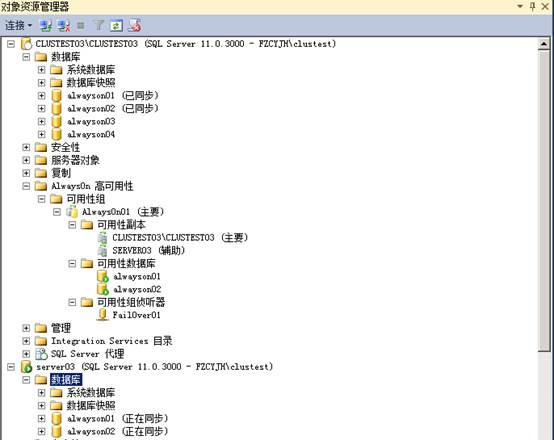Select the text alwayson04

91,134
